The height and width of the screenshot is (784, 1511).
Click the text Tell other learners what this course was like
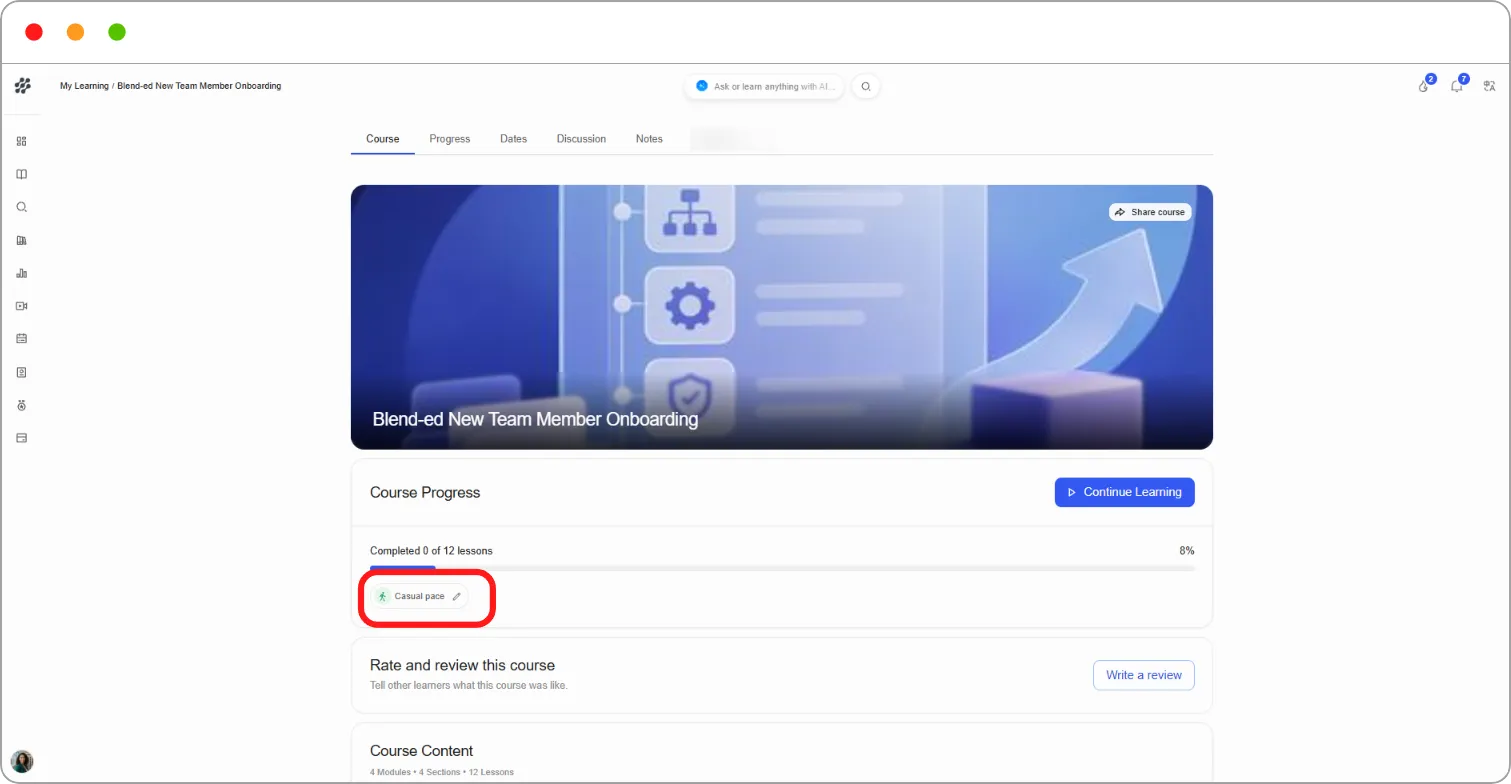469,686
